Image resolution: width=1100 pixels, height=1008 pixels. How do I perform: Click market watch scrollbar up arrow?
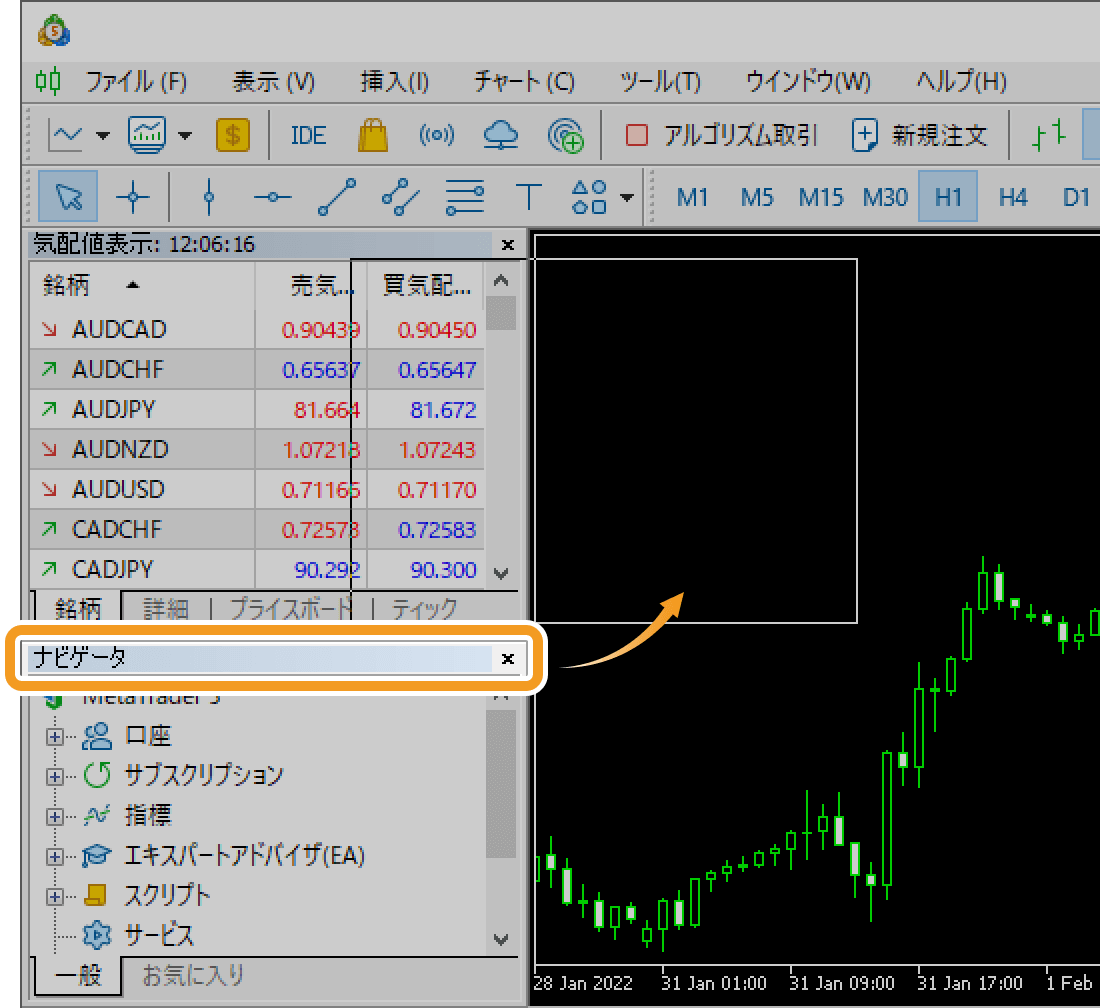[501, 281]
